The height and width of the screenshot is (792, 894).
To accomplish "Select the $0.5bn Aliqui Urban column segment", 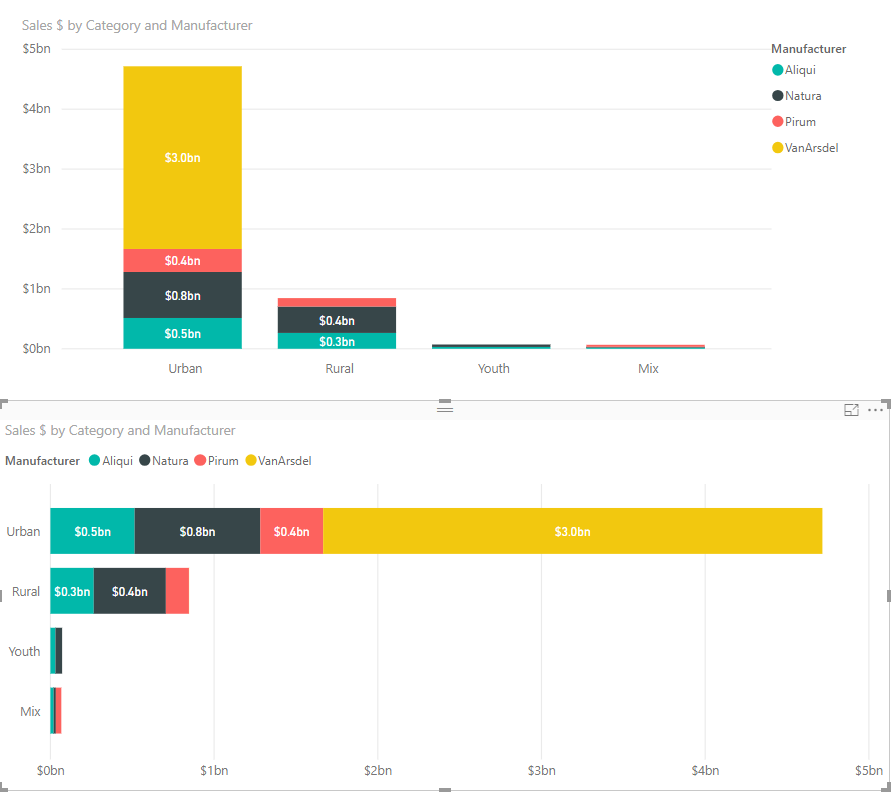I will (182, 334).
